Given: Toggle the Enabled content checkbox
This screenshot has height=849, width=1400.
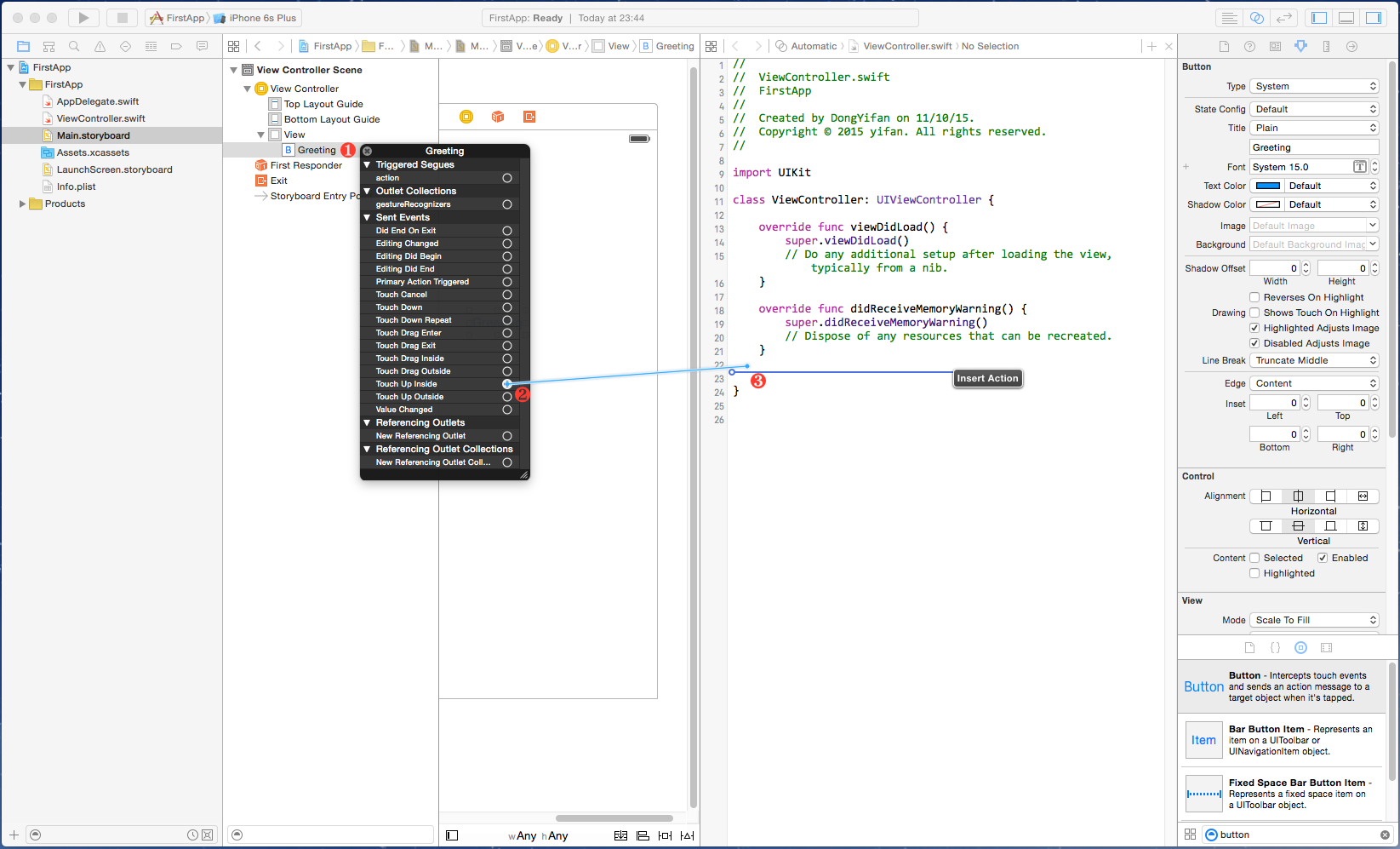Looking at the screenshot, I should pyautogui.click(x=1323, y=558).
